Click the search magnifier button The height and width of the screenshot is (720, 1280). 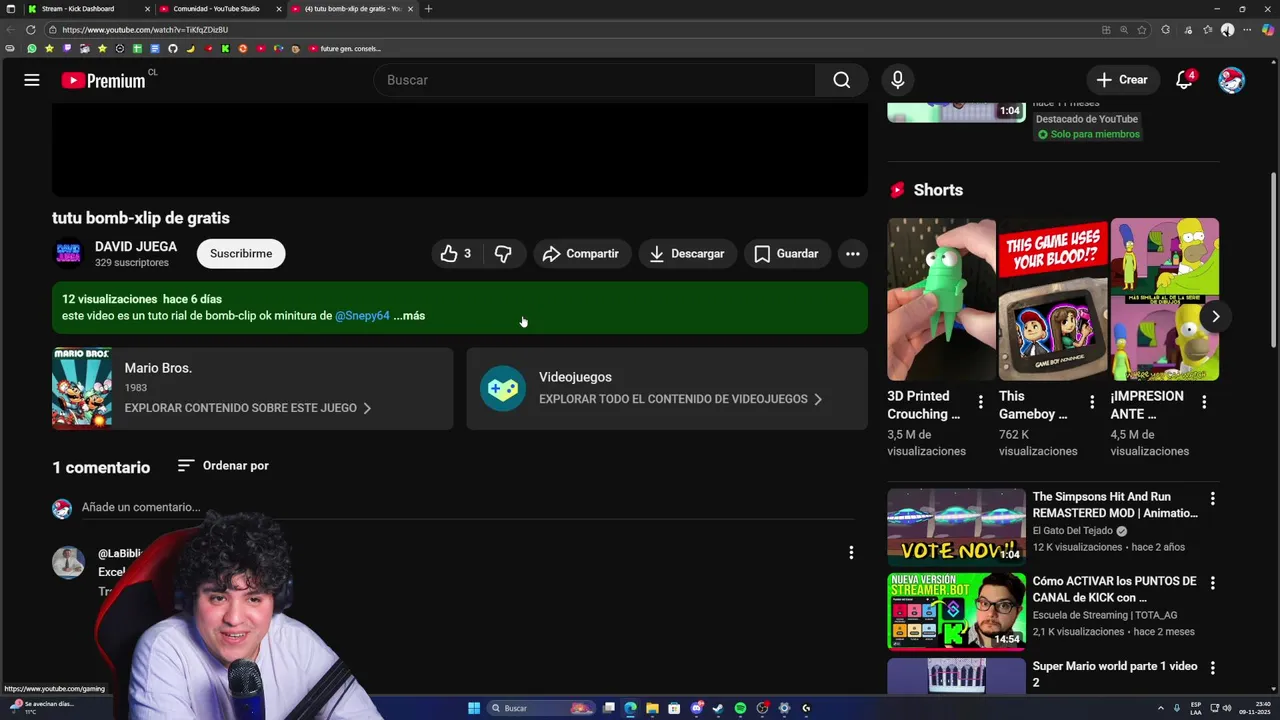coord(842,80)
